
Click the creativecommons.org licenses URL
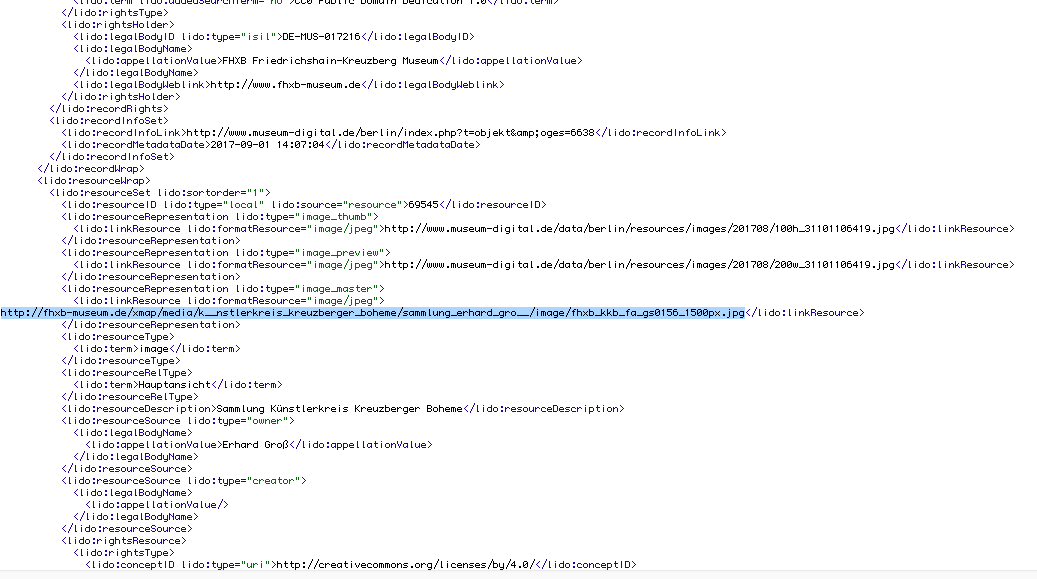[405, 565]
